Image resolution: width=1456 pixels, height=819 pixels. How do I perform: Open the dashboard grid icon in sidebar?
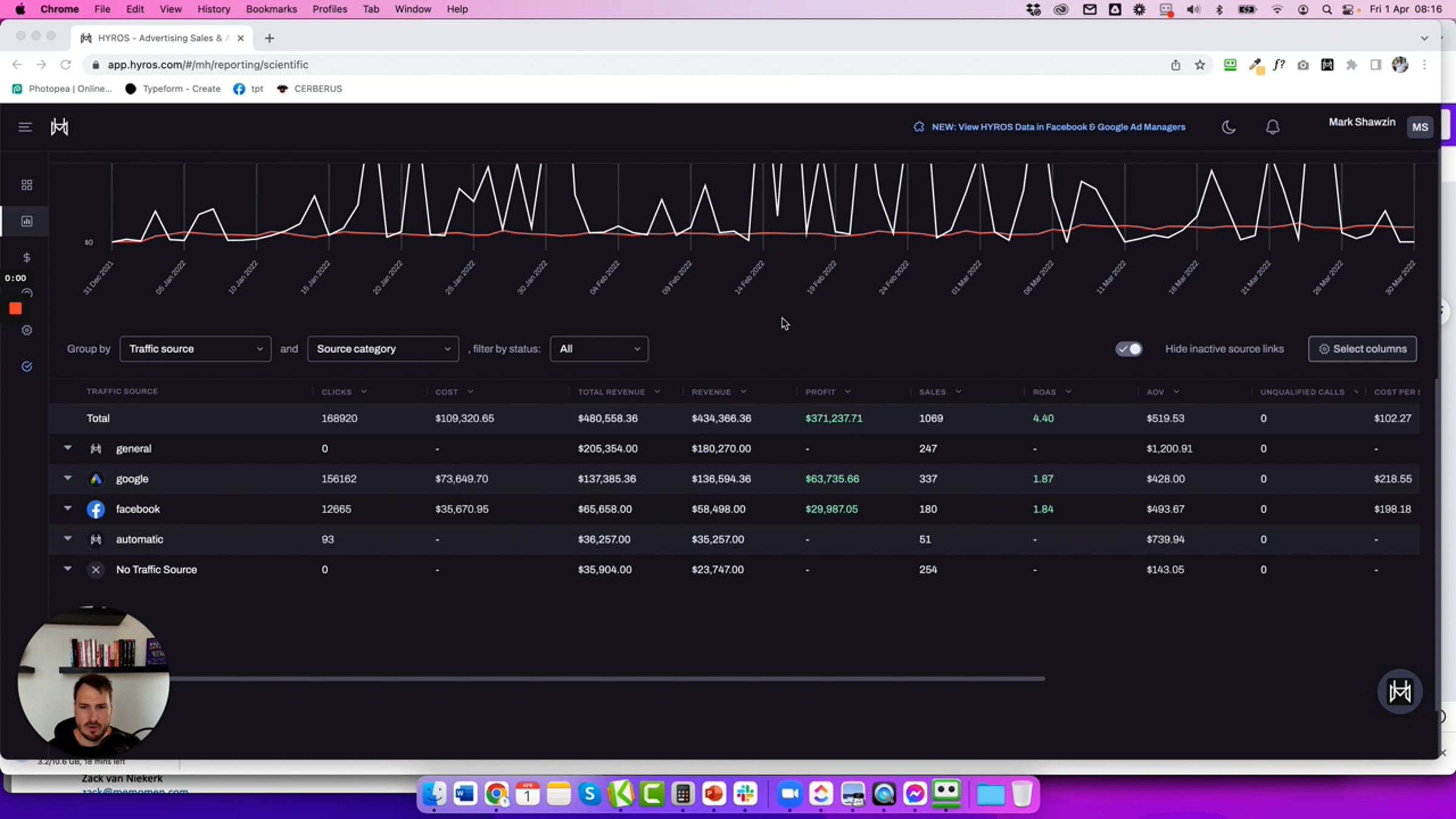click(x=27, y=185)
